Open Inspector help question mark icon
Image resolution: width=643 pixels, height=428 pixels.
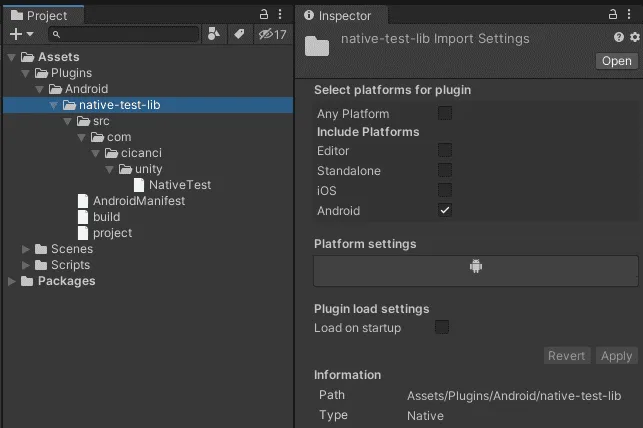[x=619, y=37]
